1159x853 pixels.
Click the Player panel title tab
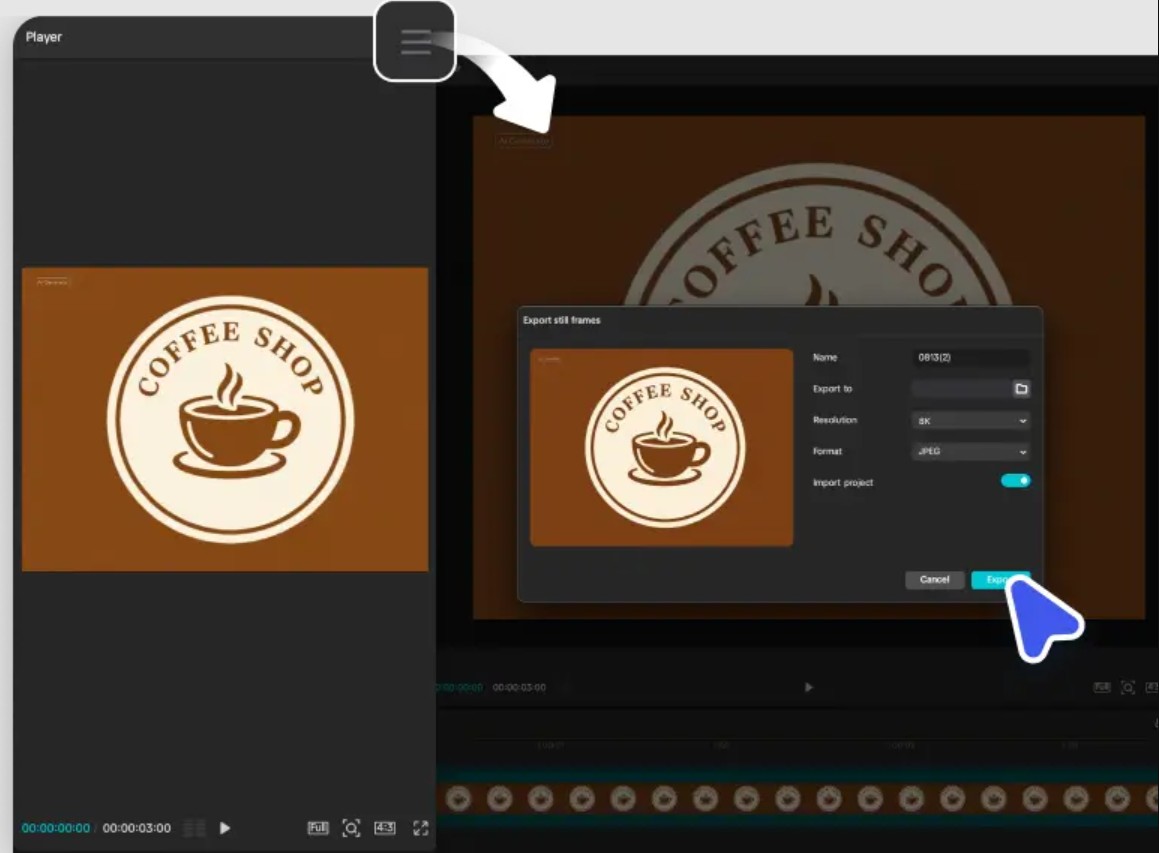click(x=44, y=37)
